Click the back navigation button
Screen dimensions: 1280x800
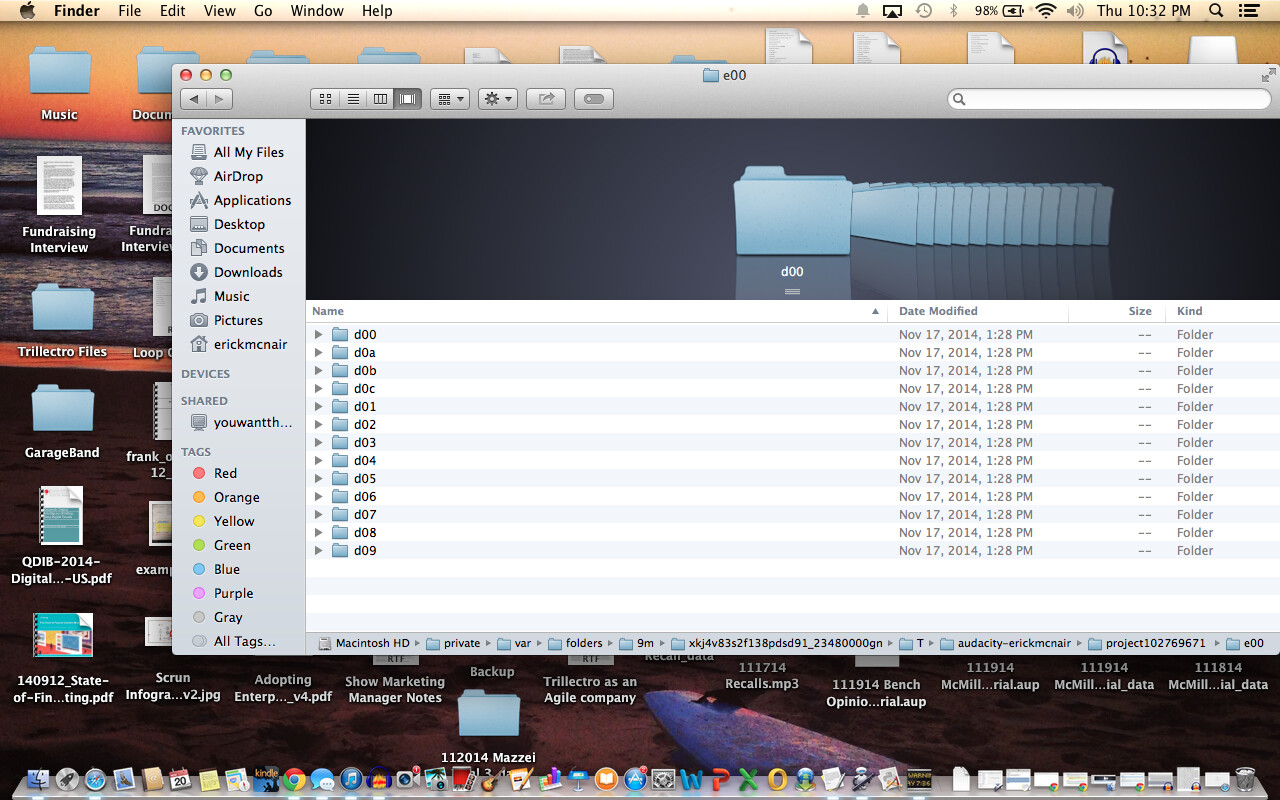[x=194, y=98]
